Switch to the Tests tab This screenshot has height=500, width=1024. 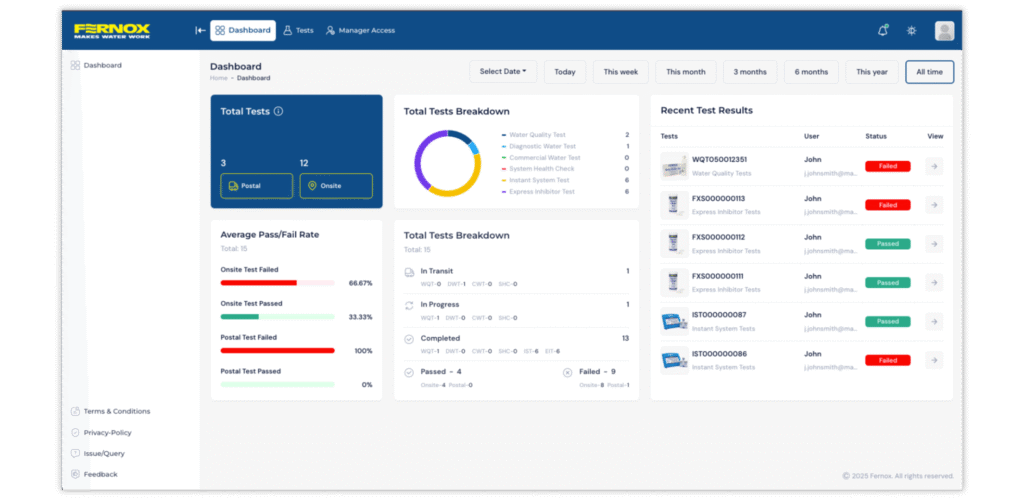point(298,30)
